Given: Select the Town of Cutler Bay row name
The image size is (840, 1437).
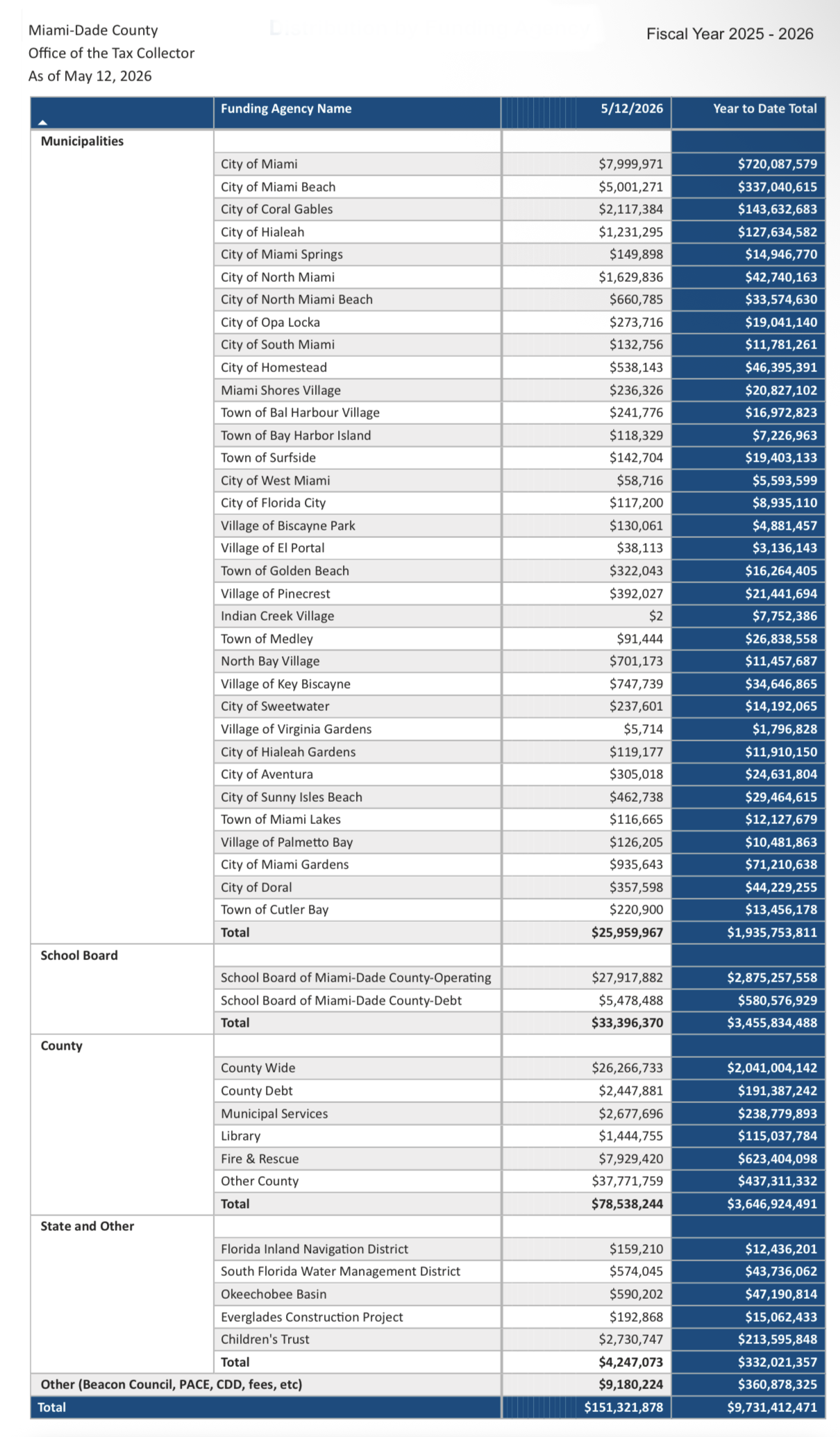Looking at the screenshot, I should coord(275,909).
